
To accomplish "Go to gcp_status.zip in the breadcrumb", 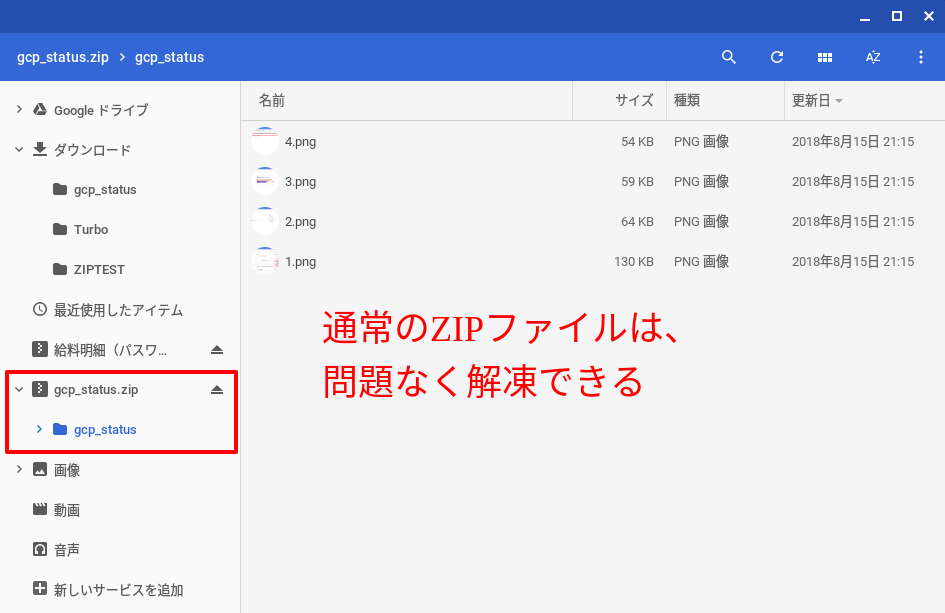I will (63, 57).
